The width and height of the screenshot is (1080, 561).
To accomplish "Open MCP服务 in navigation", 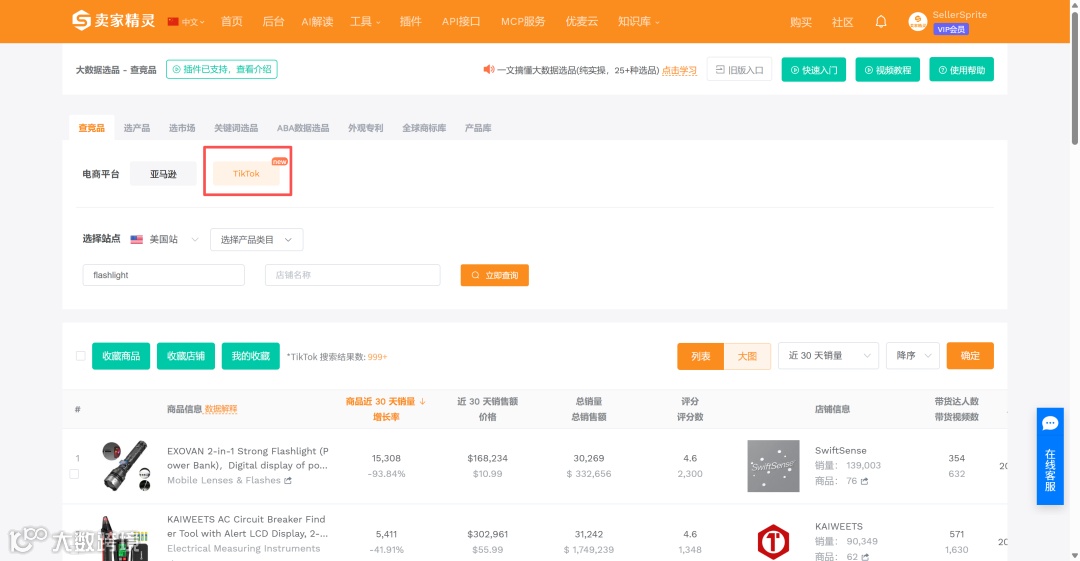I will (523, 21).
